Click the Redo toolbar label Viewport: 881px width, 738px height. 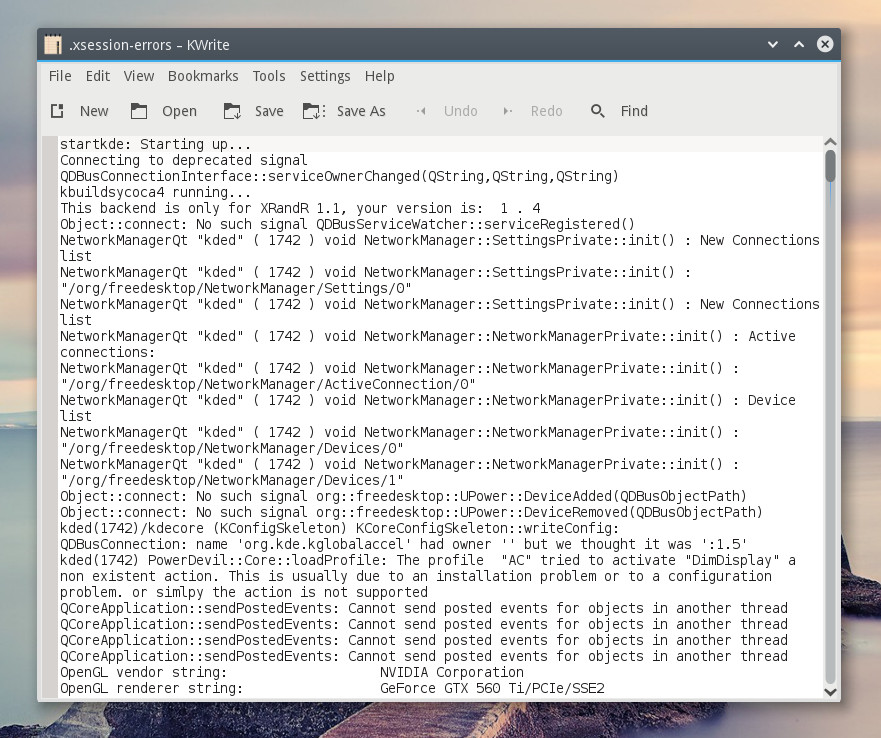(x=547, y=111)
